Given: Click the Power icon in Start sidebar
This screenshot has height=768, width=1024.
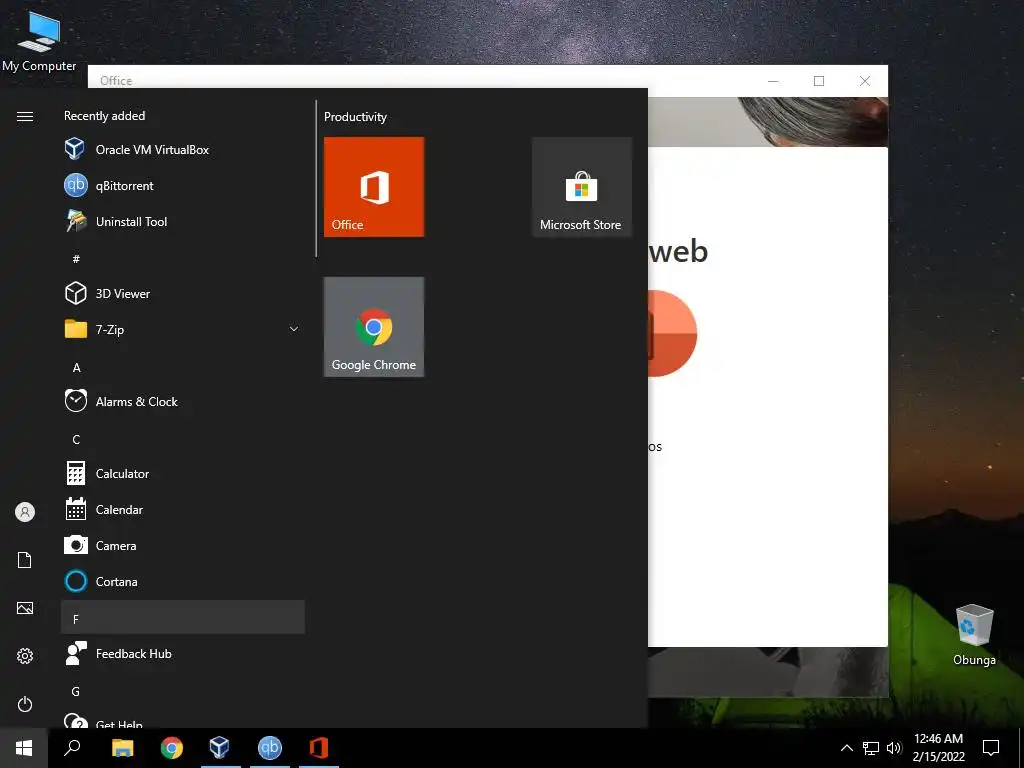Looking at the screenshot, I should pos(25,704).
